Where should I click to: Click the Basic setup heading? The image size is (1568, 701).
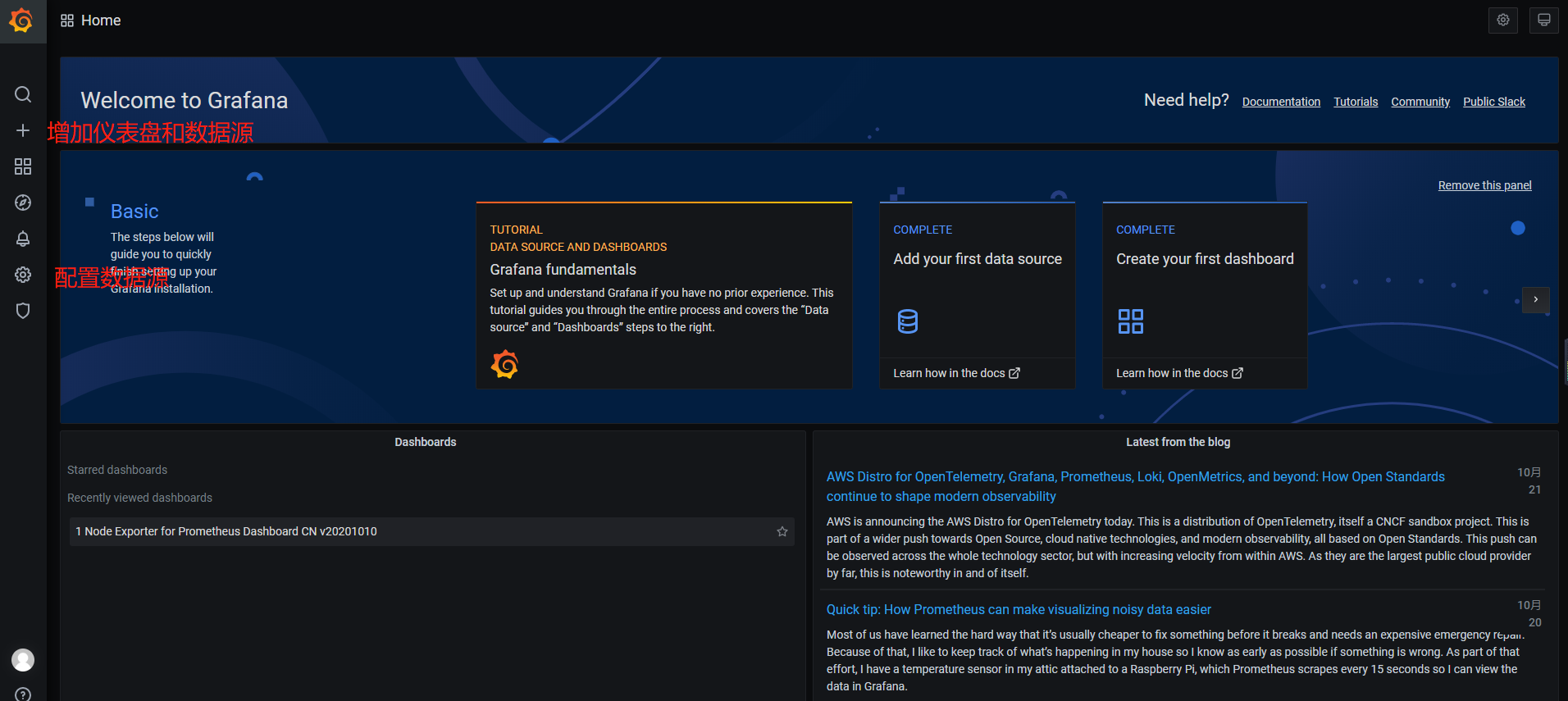(x=134, y=212)
